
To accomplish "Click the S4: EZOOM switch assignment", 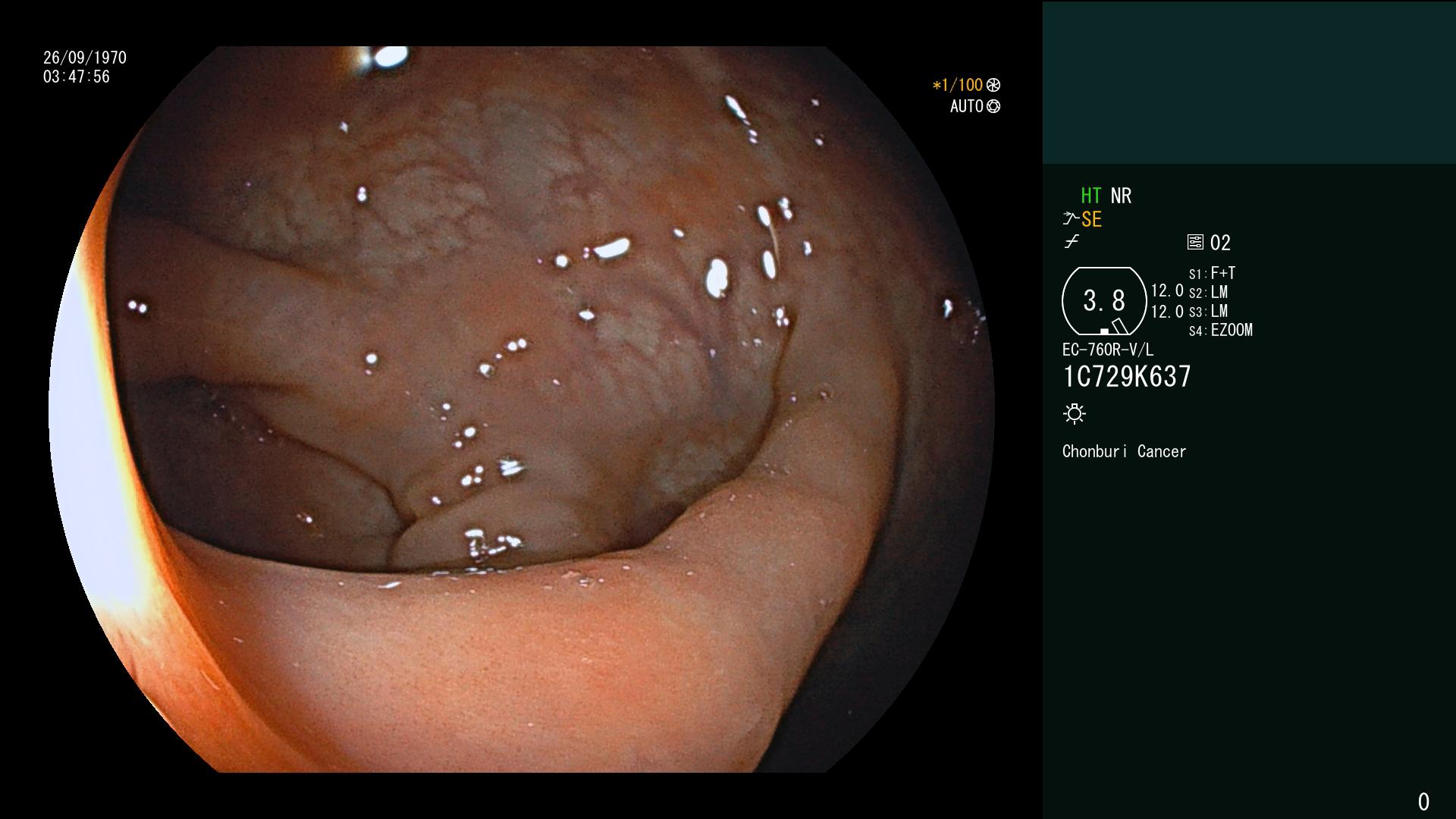I will coord(1221,330).
